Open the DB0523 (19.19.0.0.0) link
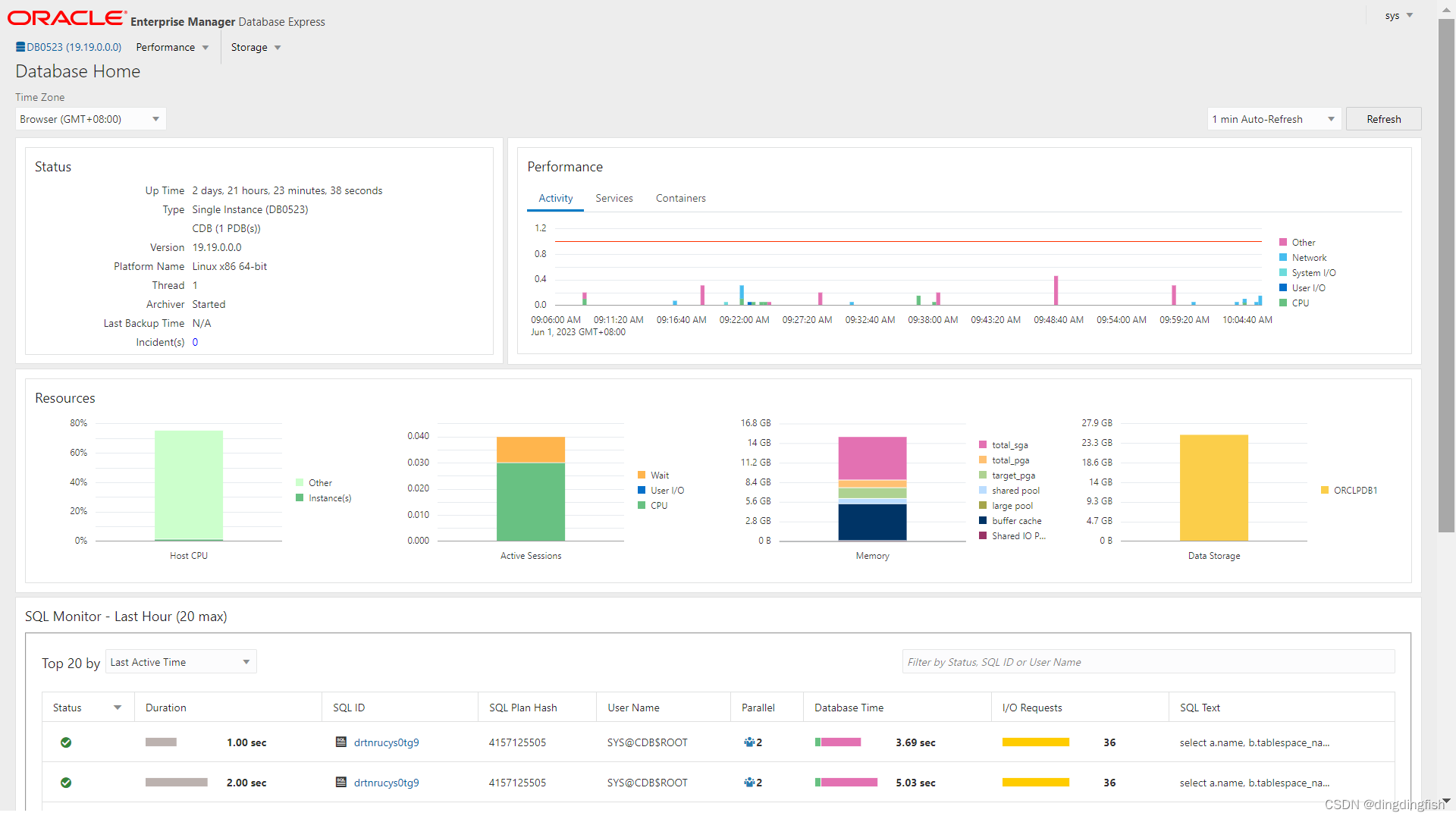Image resolution: width=1456 pixels, height=819 pixels. 74,47
